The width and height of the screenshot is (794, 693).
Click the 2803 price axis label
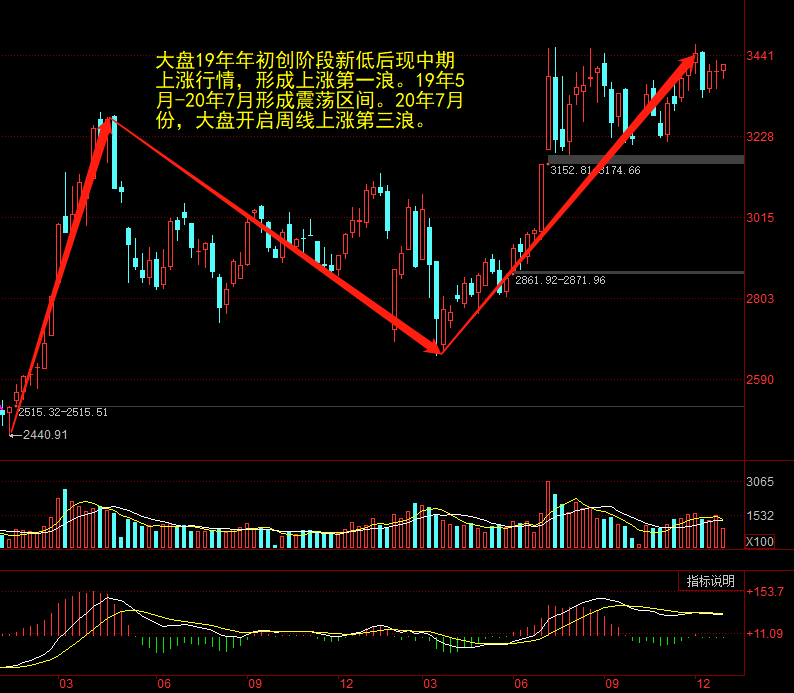click(763, 299)
